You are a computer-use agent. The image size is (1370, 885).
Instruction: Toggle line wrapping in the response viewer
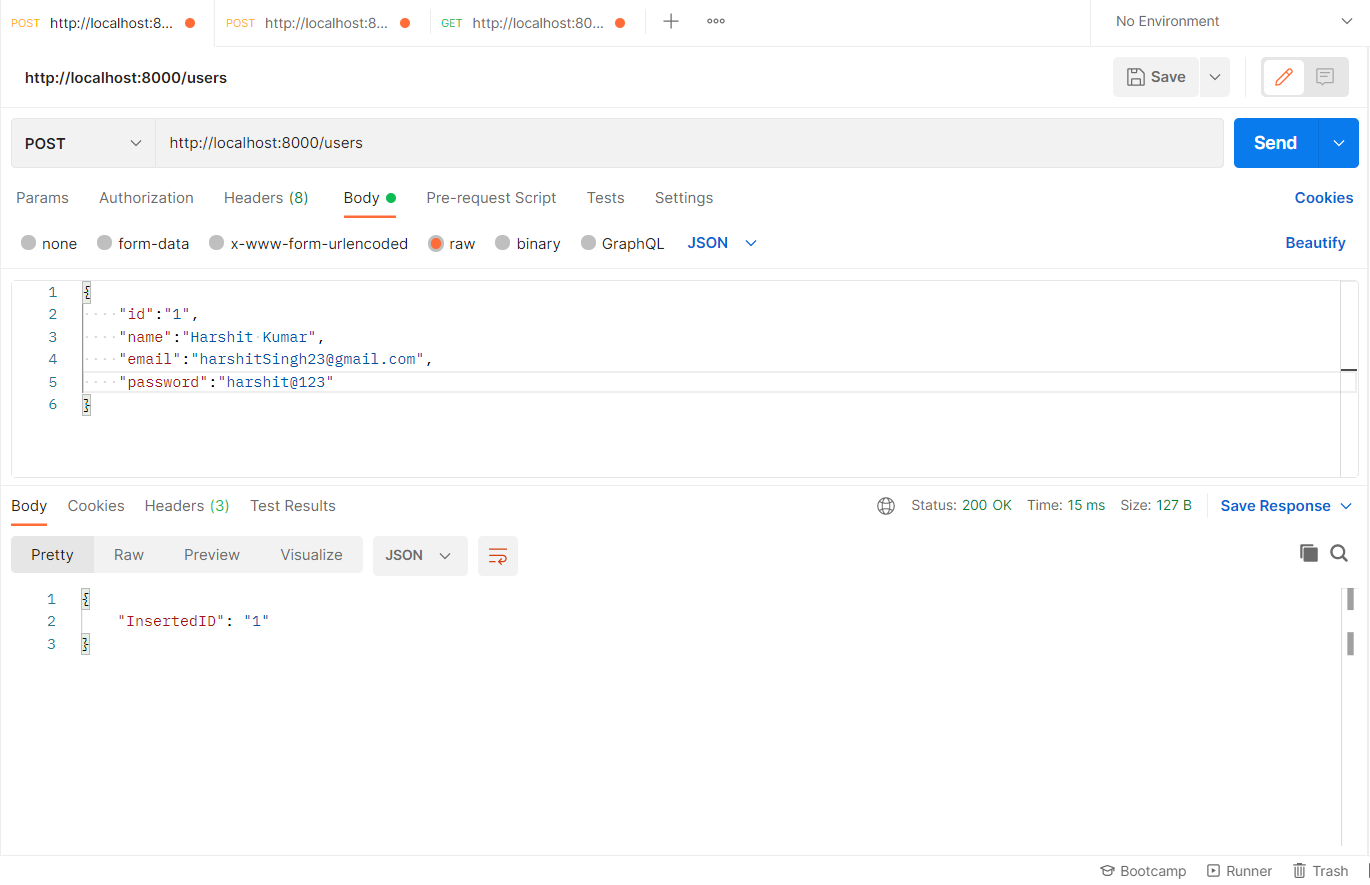497,555
